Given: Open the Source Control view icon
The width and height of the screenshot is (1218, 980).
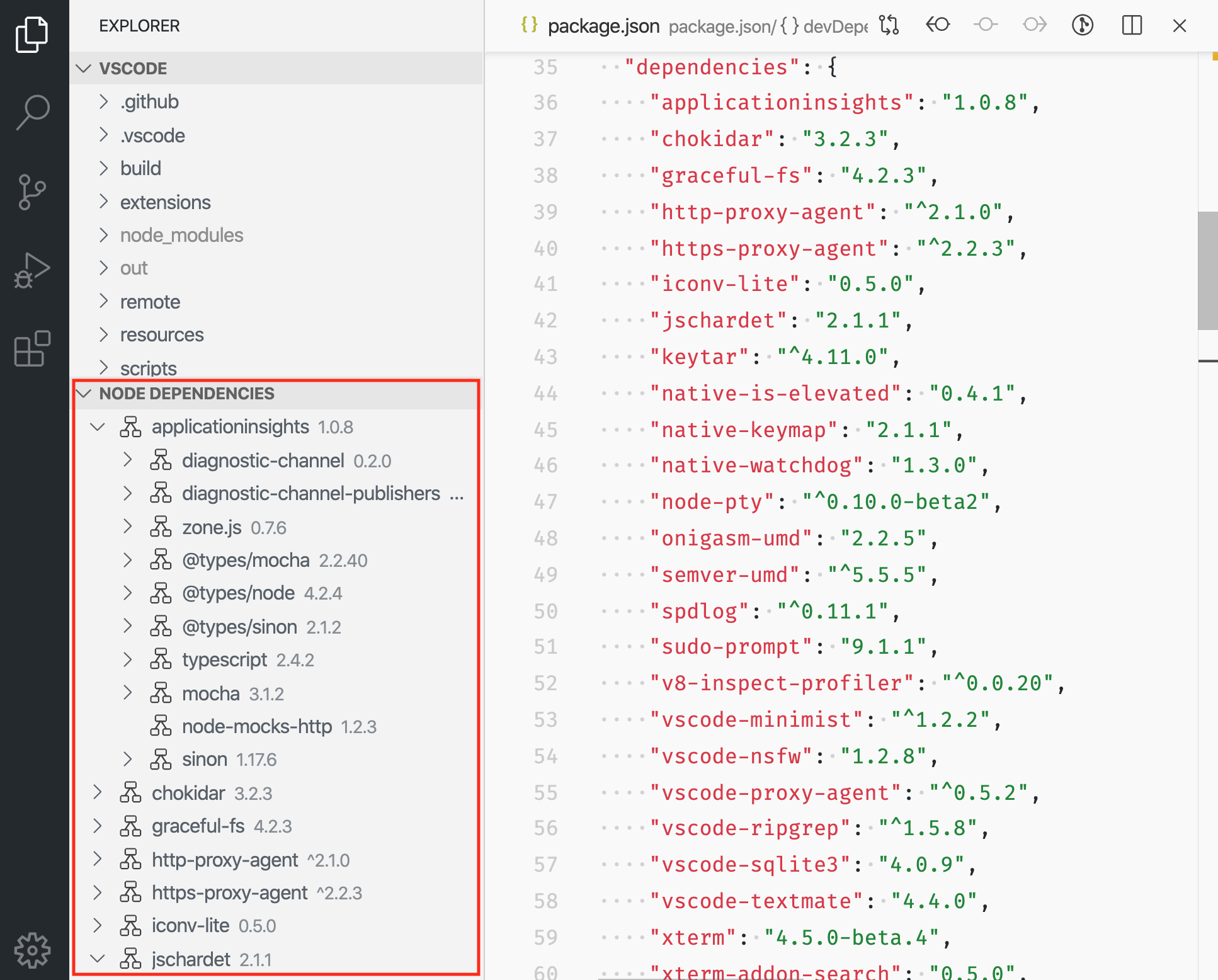Looking at the screenshot, I should point(32,191).
